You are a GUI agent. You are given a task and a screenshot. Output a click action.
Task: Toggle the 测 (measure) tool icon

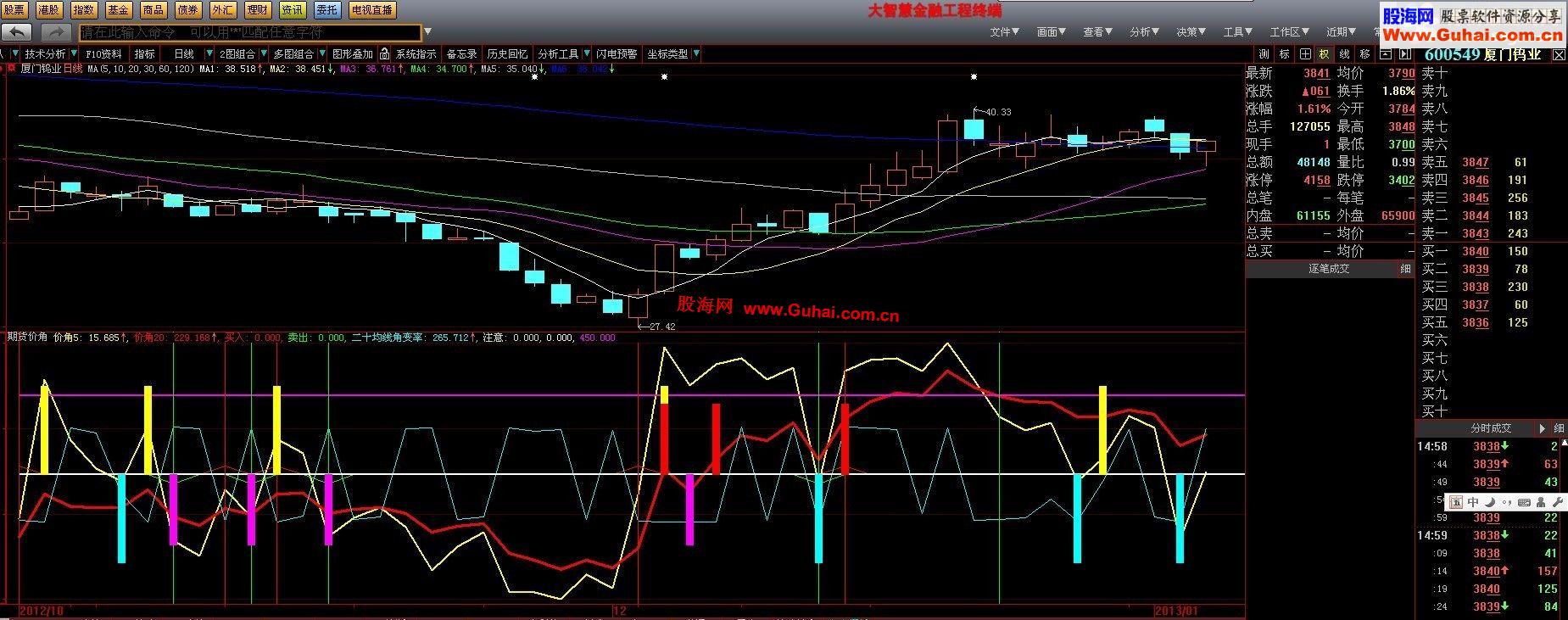pyautogui.click(x=1264, y=54)
